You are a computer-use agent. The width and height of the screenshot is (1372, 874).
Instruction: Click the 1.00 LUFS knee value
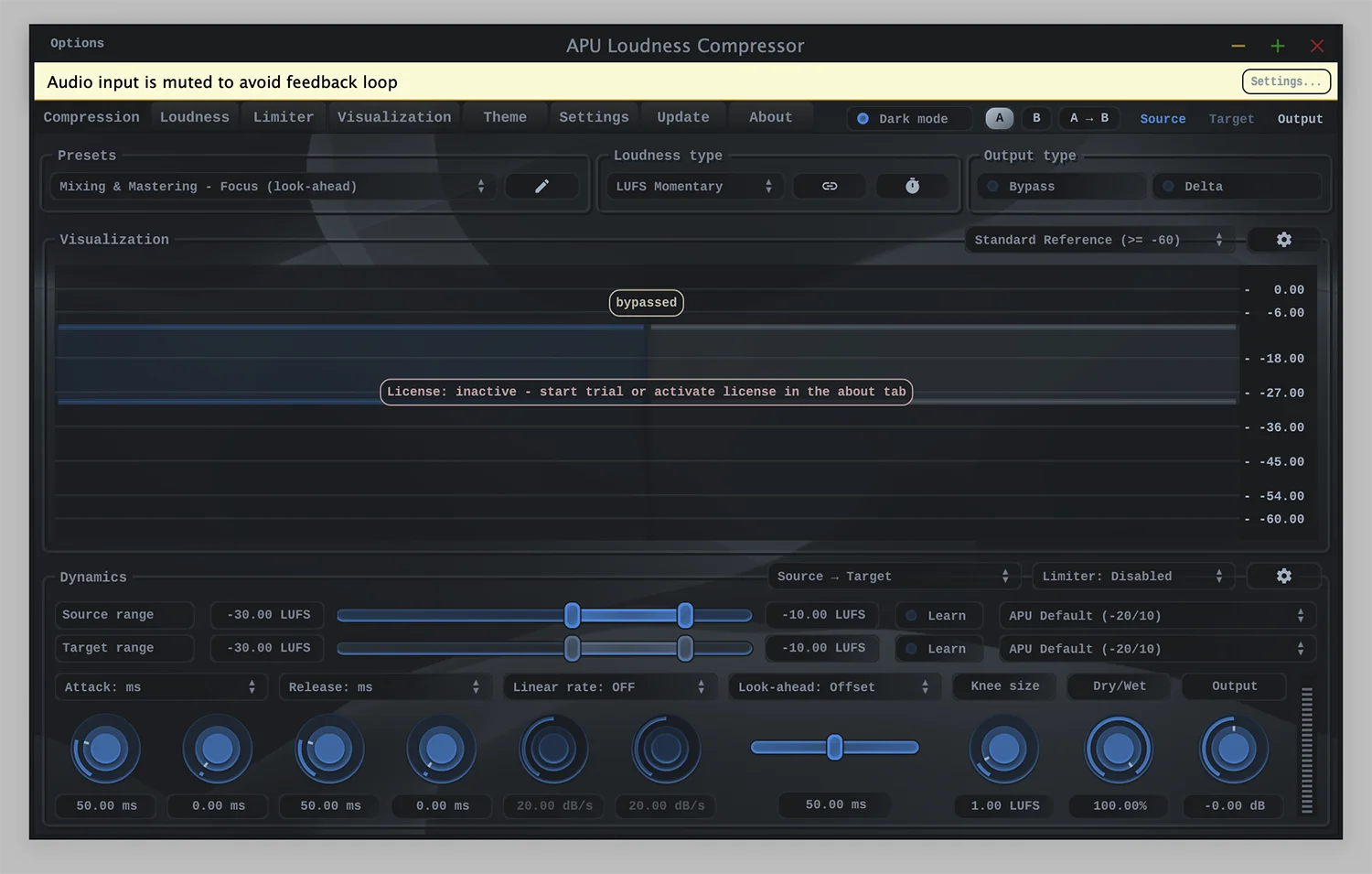(x=1005, y=805)
